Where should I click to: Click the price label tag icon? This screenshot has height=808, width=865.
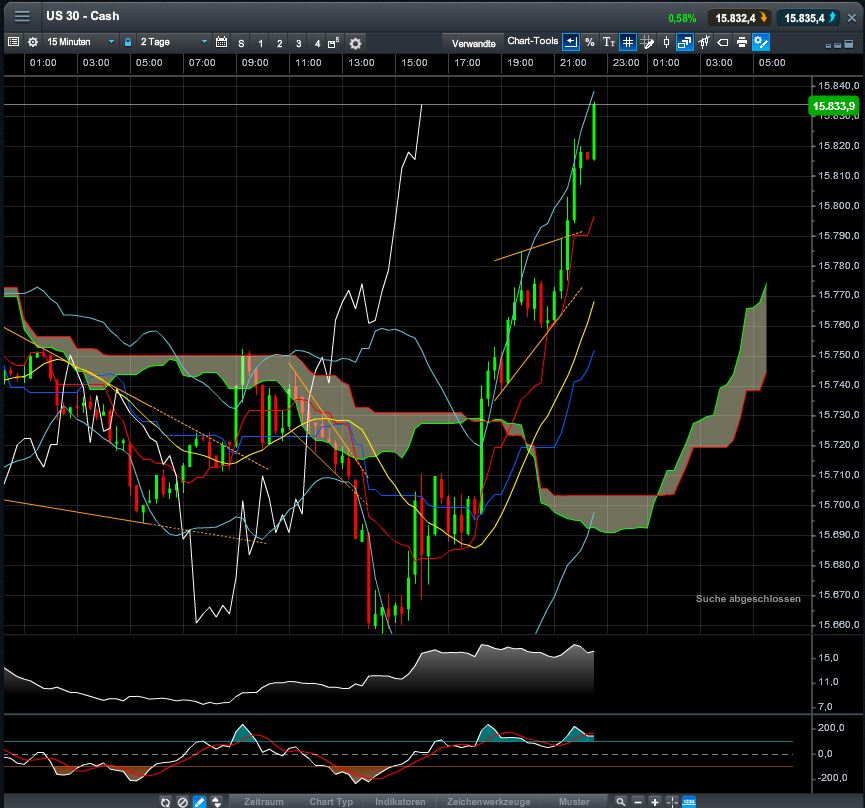tap(723, 42)
